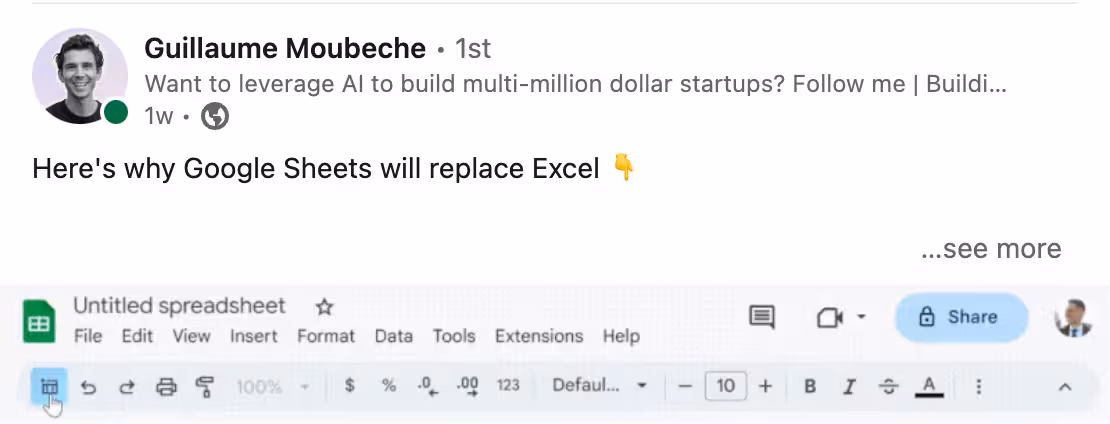Click the Share button
The height and width of the screenshot is (424, 1110).
click(960, 317)
